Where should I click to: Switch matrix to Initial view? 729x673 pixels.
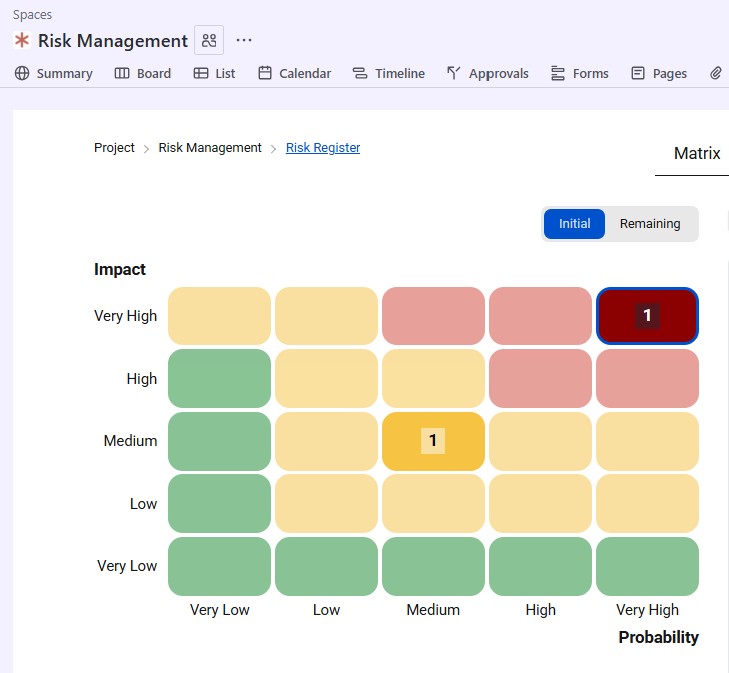click(x=574, y=224)
